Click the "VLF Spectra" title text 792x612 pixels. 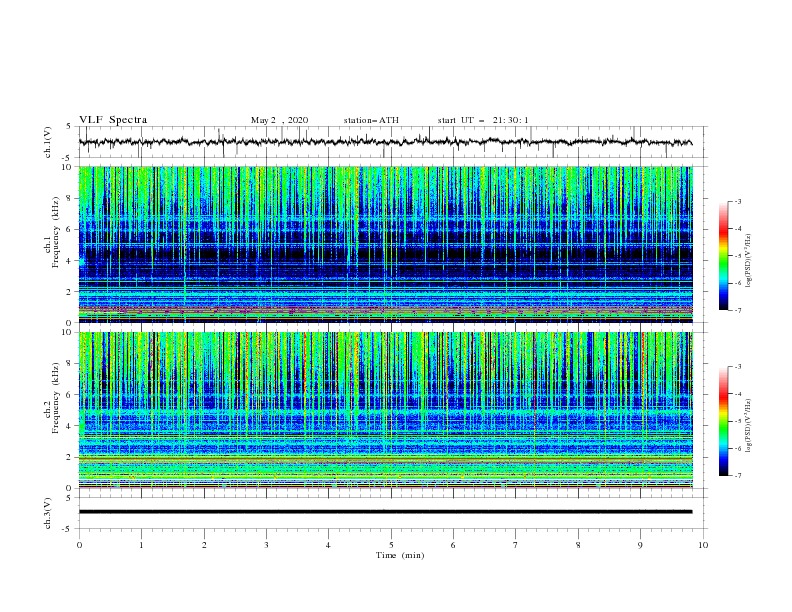[113, 120]
